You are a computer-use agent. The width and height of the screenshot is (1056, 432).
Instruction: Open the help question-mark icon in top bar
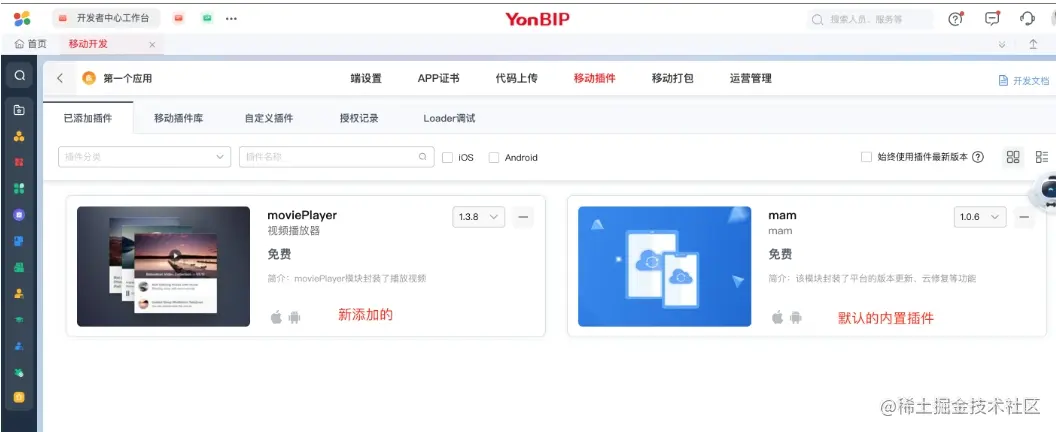point(956,19)
